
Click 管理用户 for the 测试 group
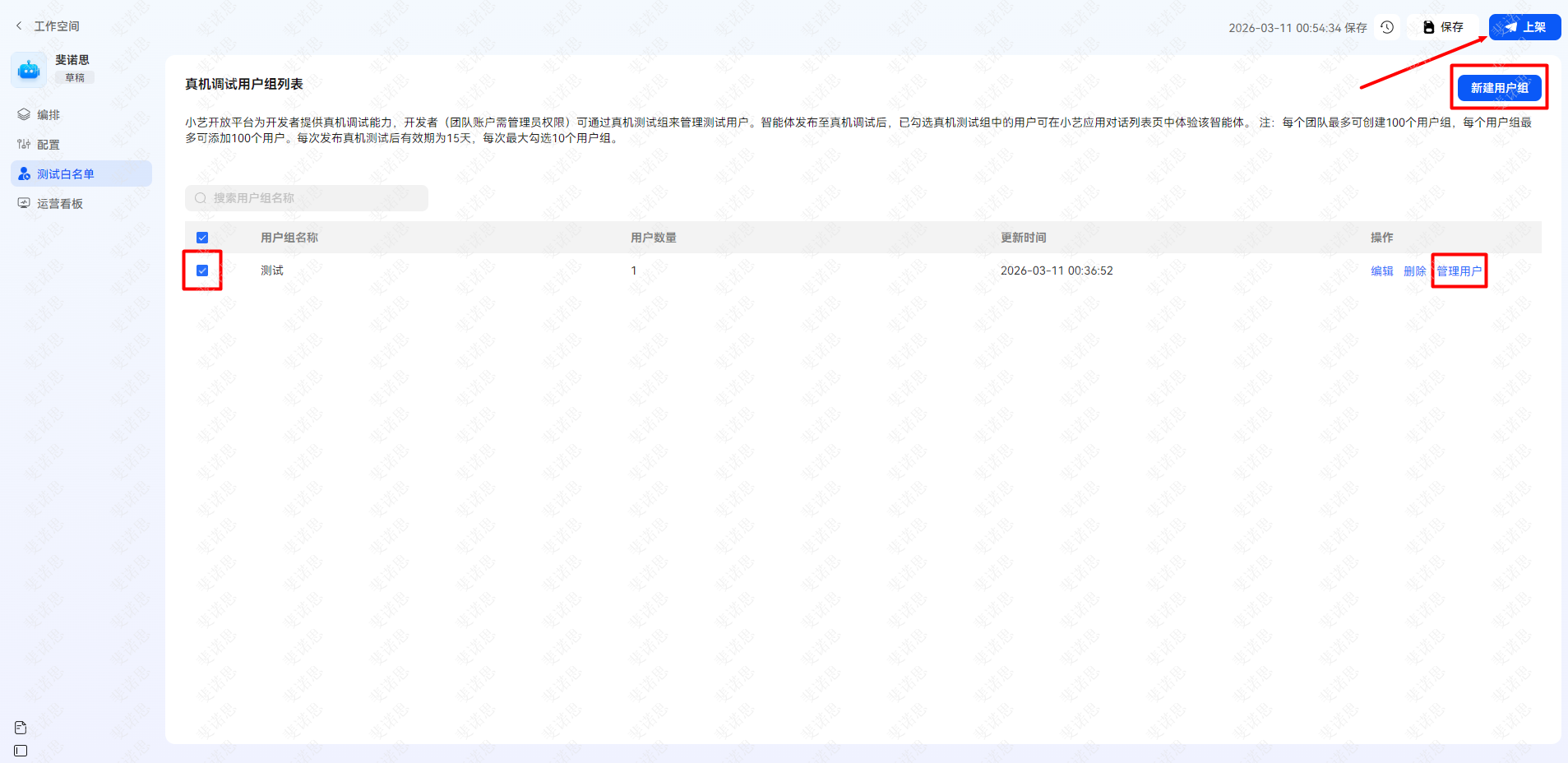1459,271
